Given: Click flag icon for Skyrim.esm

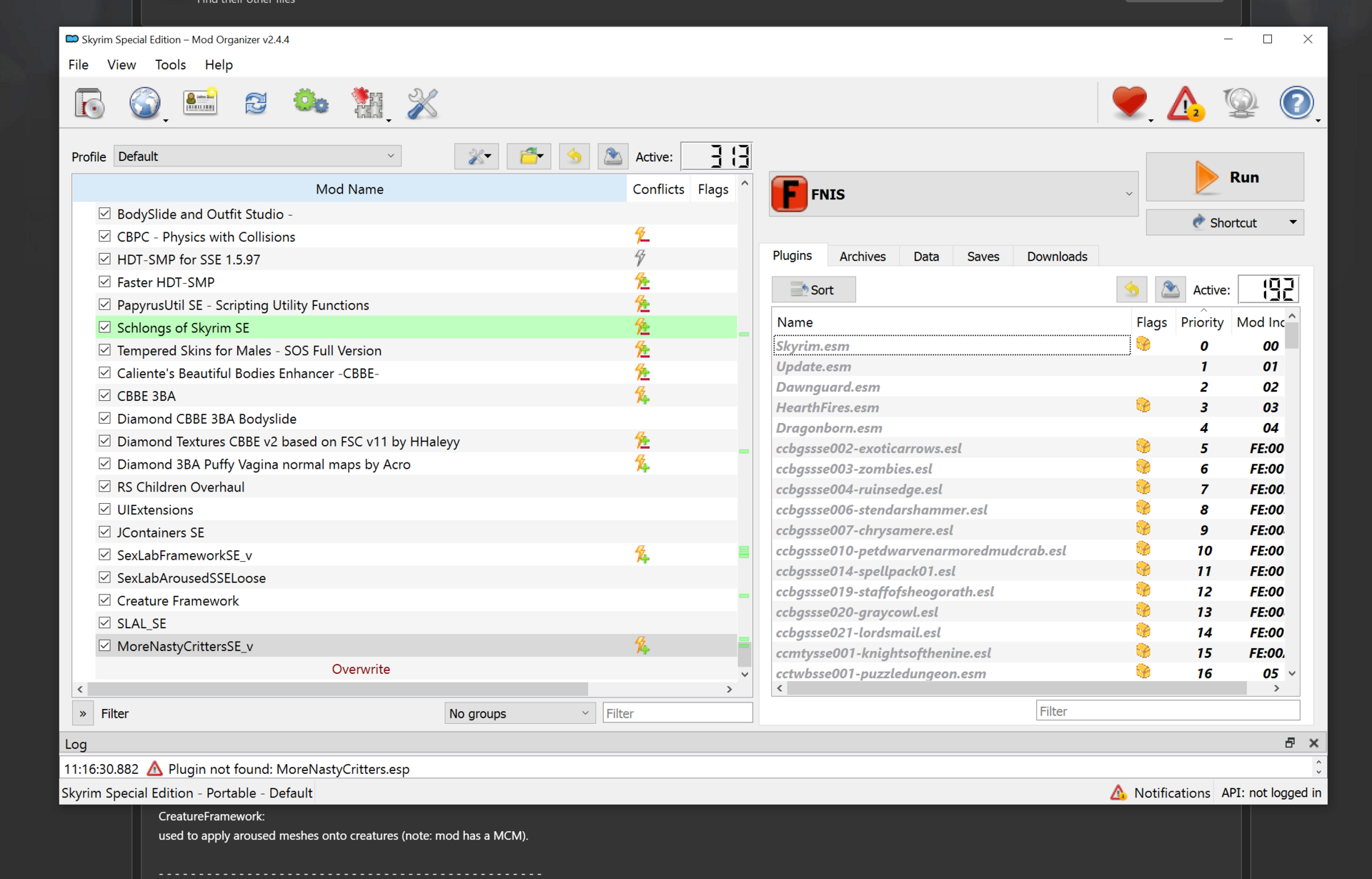Looking at the screenshot, I should pos(1143,345).
